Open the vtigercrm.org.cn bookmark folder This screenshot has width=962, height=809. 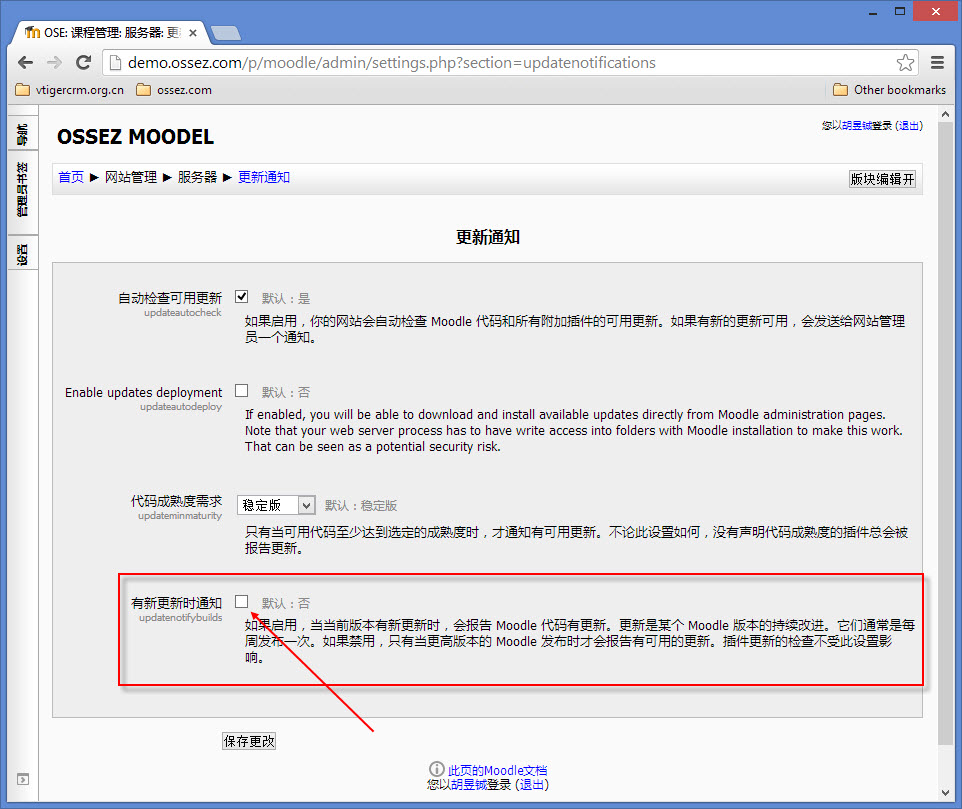click(70, 90)
